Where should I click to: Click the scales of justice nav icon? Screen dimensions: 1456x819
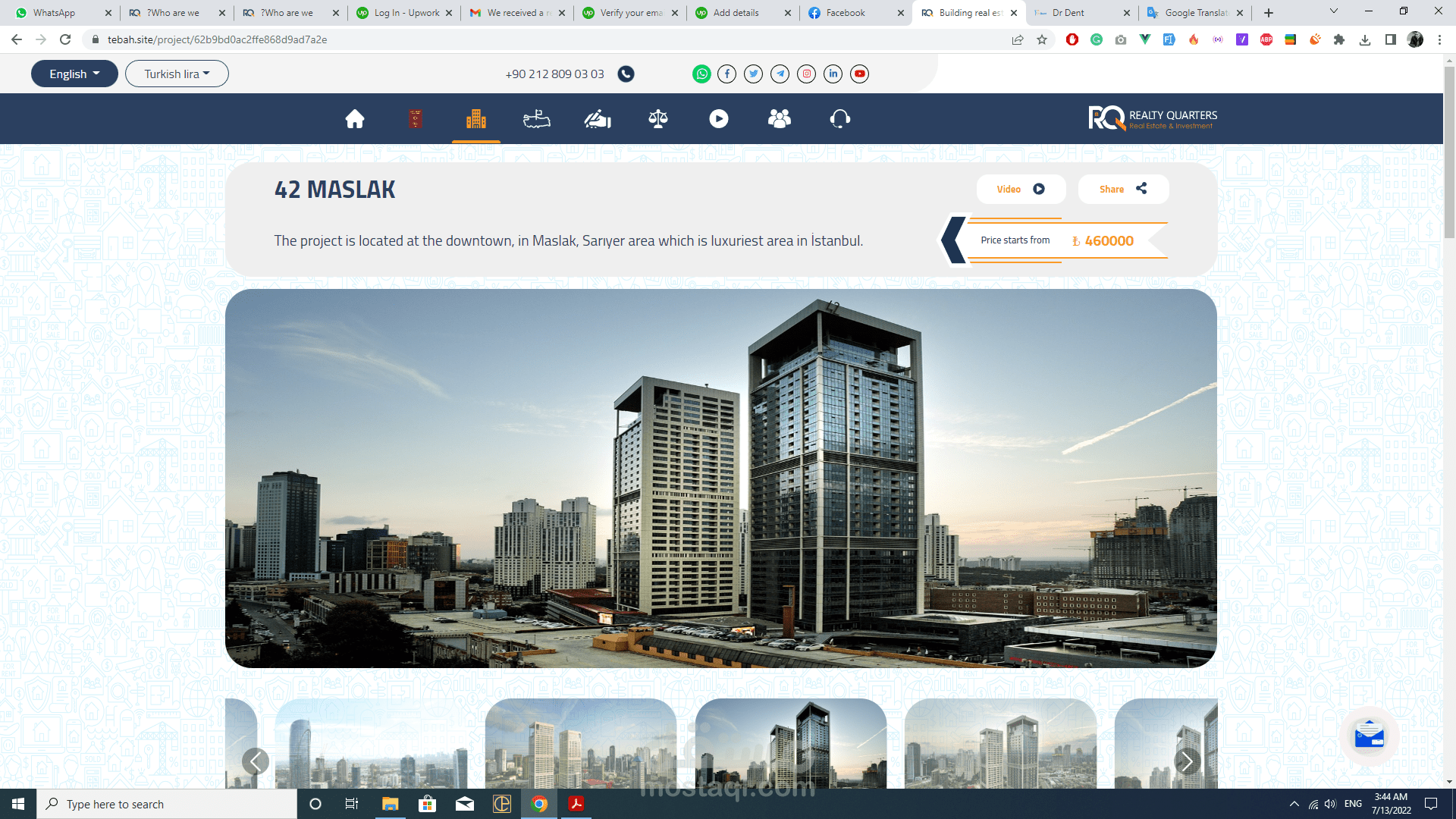tap(658, 119)
